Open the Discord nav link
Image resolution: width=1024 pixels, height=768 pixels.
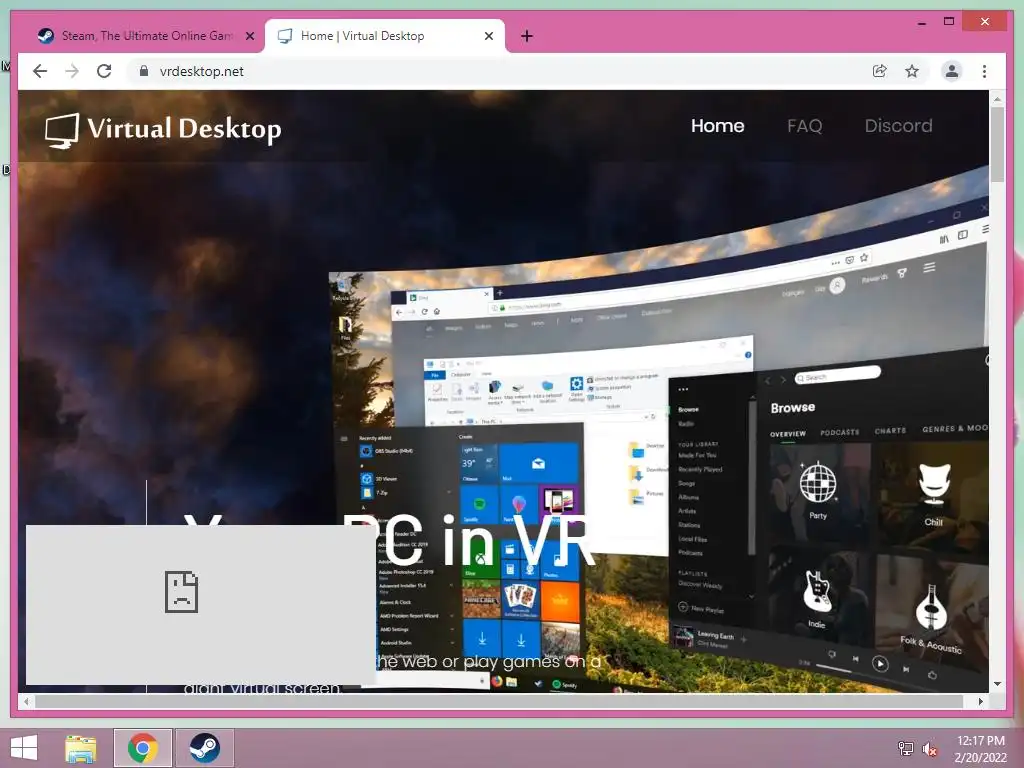(898, 125)
